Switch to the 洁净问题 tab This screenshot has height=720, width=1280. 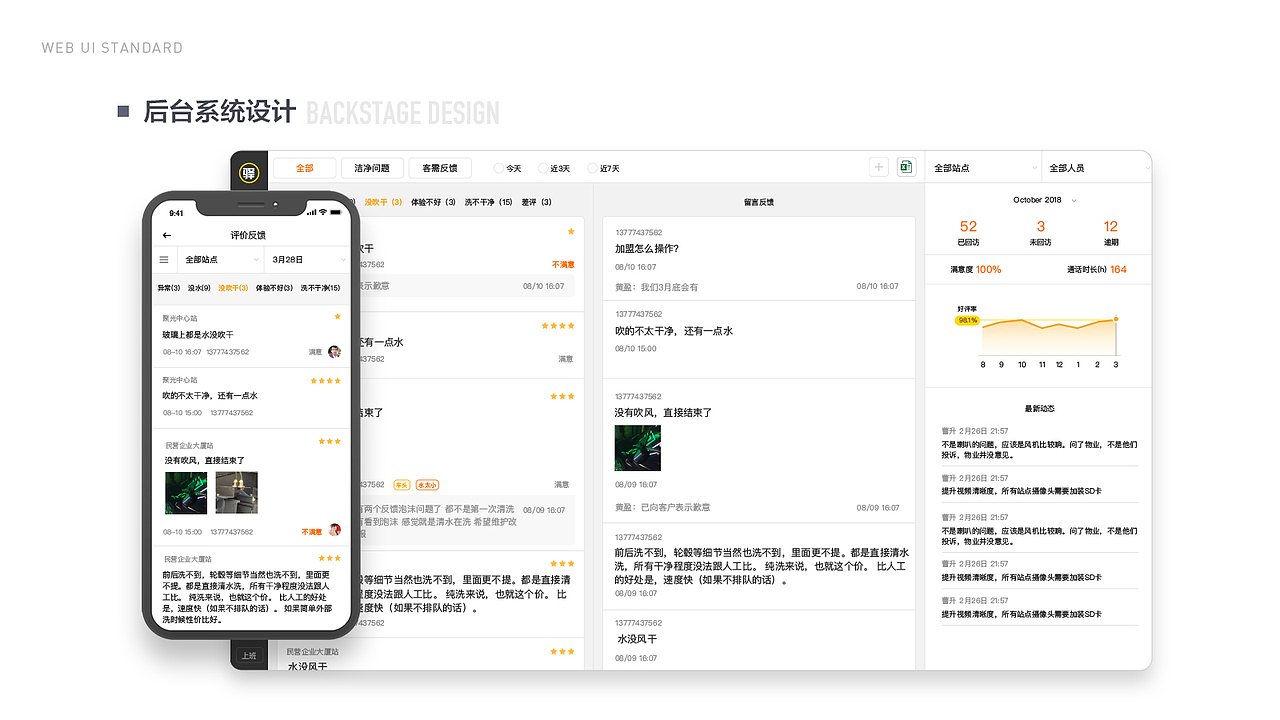[372, 168]
